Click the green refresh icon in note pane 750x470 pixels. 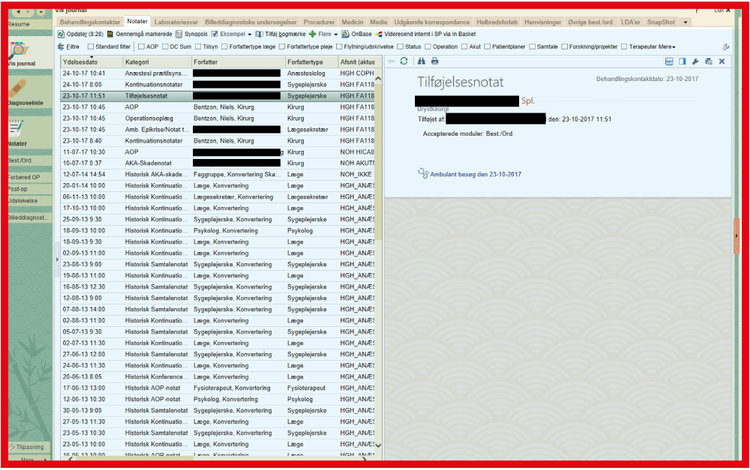pos(403,61)
